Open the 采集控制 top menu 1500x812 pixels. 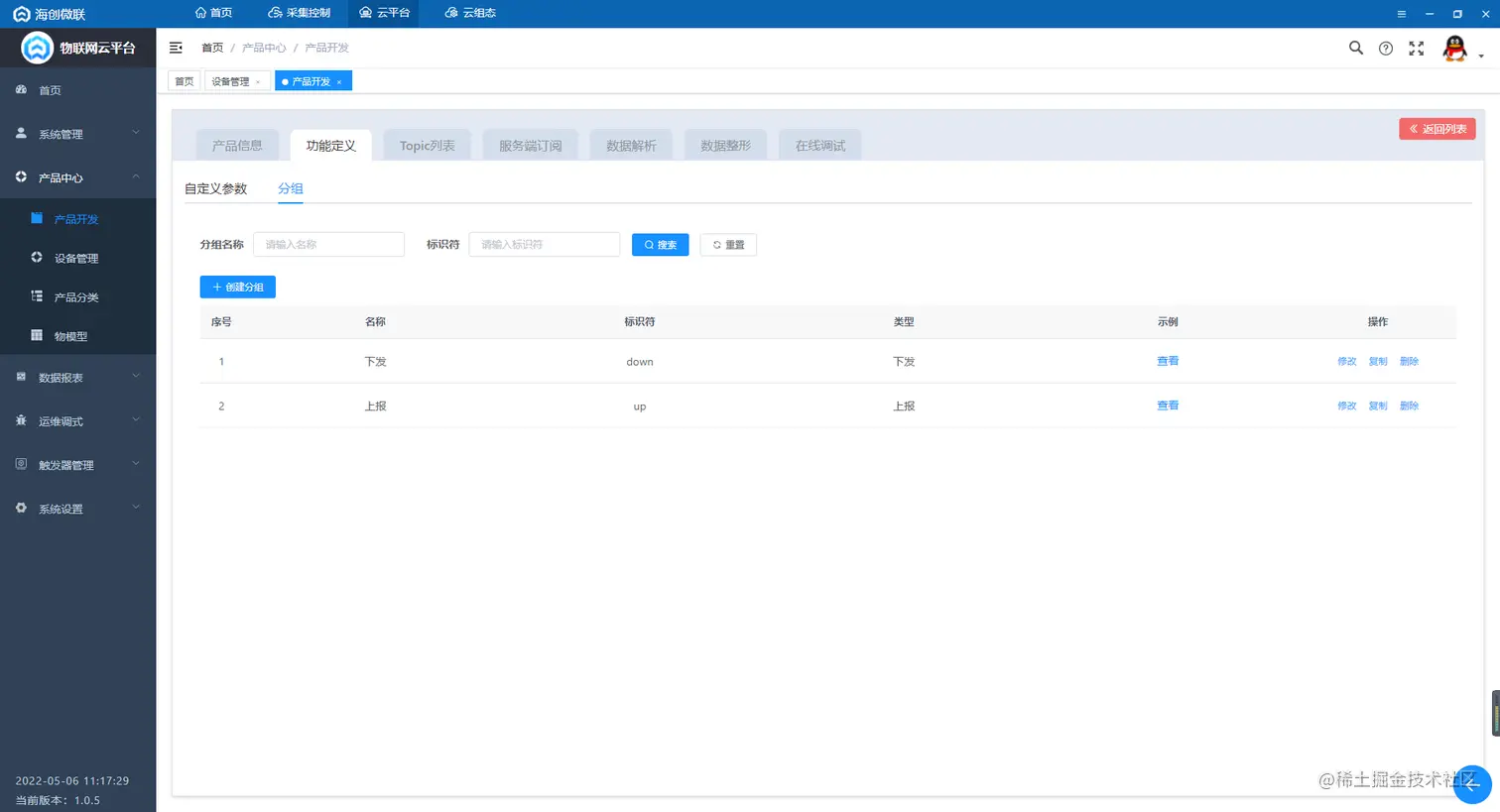point(299,13)
